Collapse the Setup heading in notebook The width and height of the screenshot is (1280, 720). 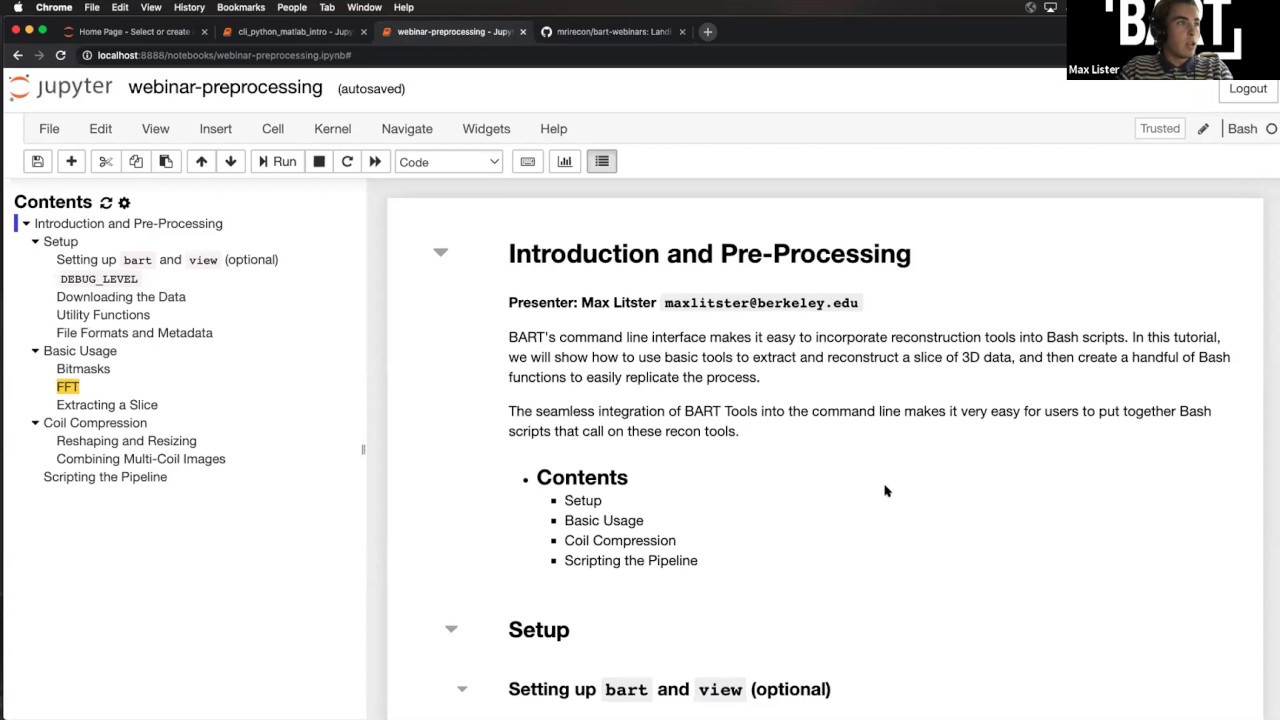coord(451,629)
